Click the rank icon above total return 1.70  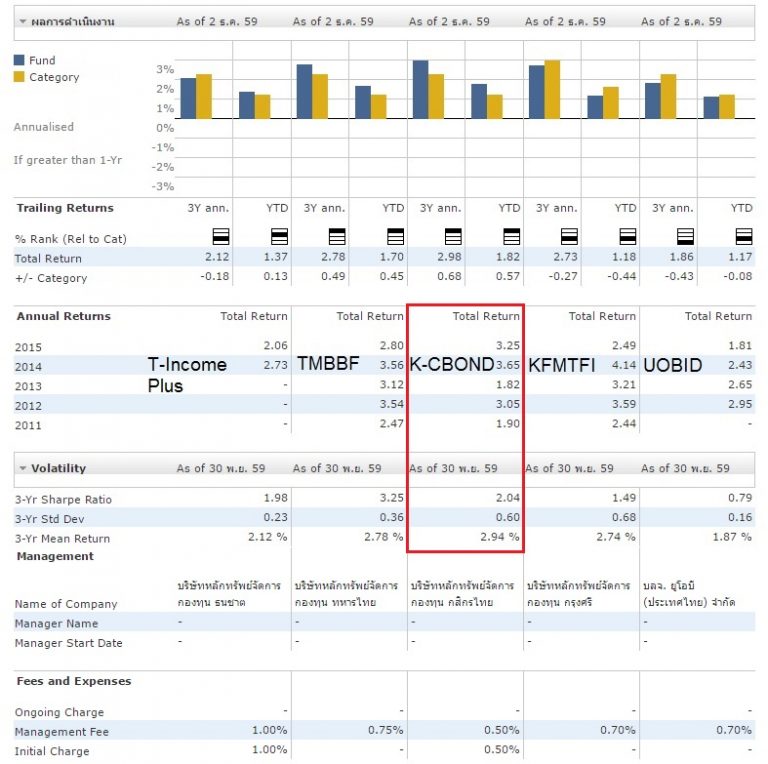tap(395, 237)
